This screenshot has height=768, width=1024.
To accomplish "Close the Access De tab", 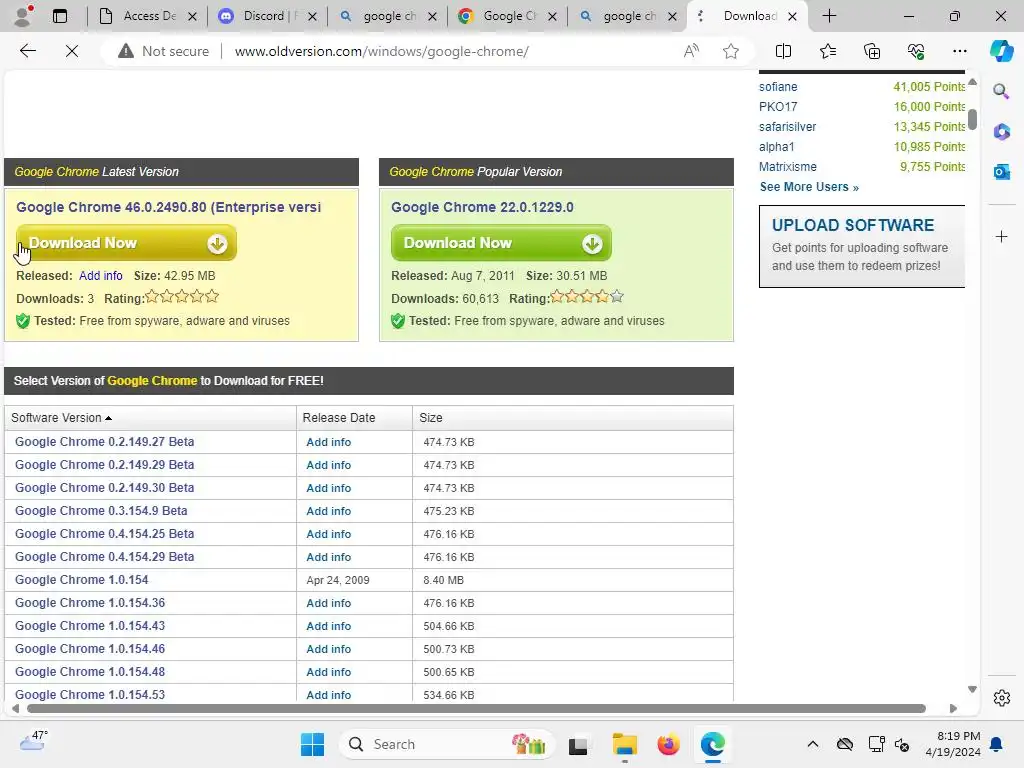I will [192, 16].
